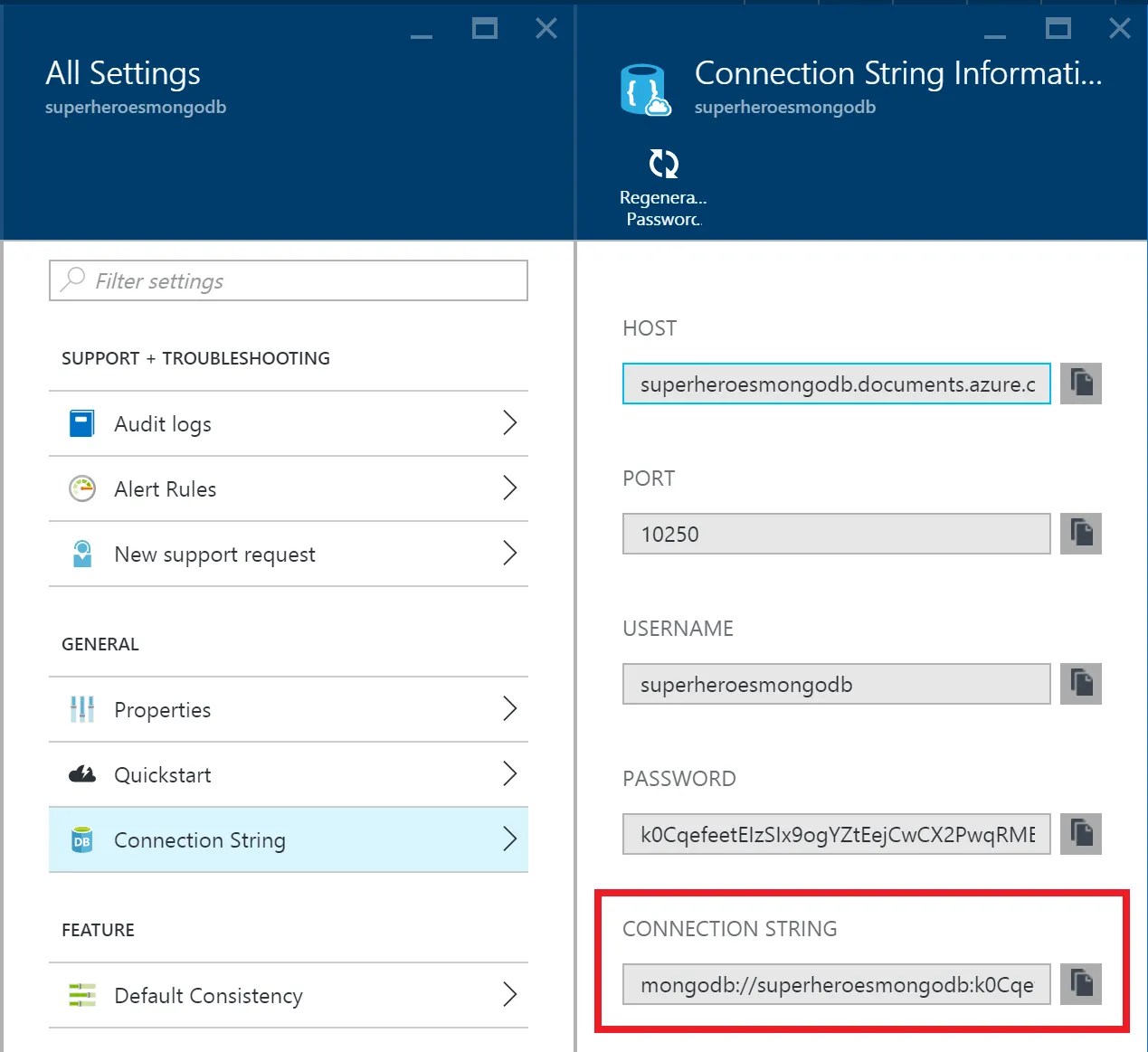The width and height of the screenshot is (1148, 1052).
Task: Click inside the PORT field showing 10250
Action: (x=837, y=534)
